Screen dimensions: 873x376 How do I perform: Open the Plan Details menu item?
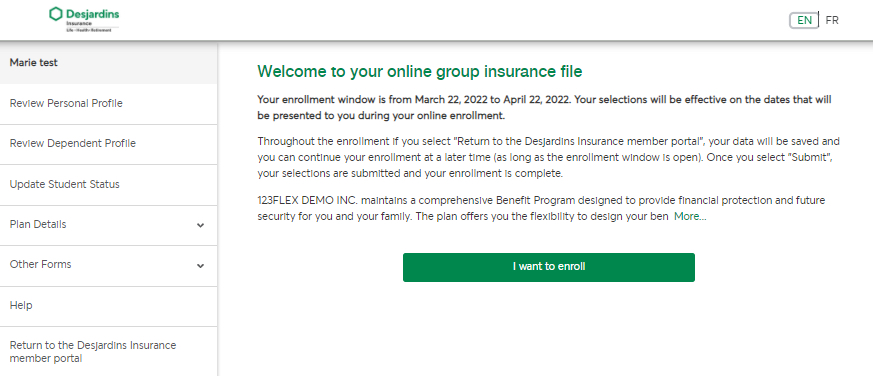pyautogui.click(x=109, y=225)
